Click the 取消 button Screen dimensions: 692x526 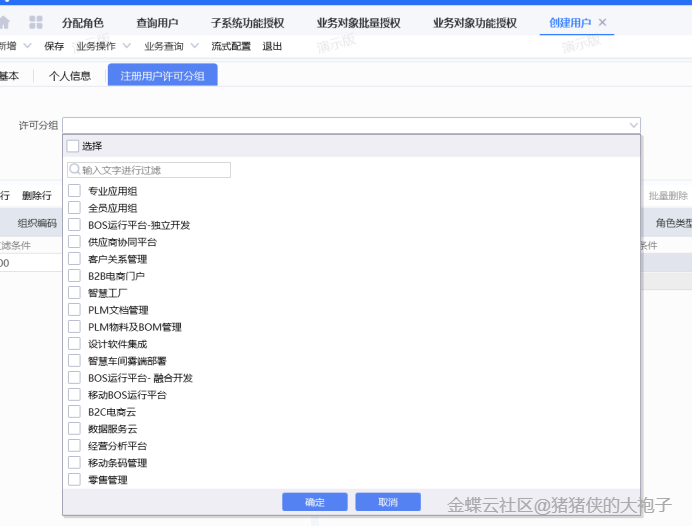(x=388, y=502)
